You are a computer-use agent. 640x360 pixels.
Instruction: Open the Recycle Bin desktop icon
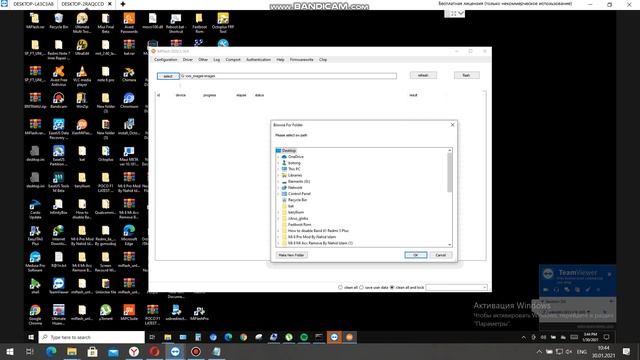pos(58,20)
